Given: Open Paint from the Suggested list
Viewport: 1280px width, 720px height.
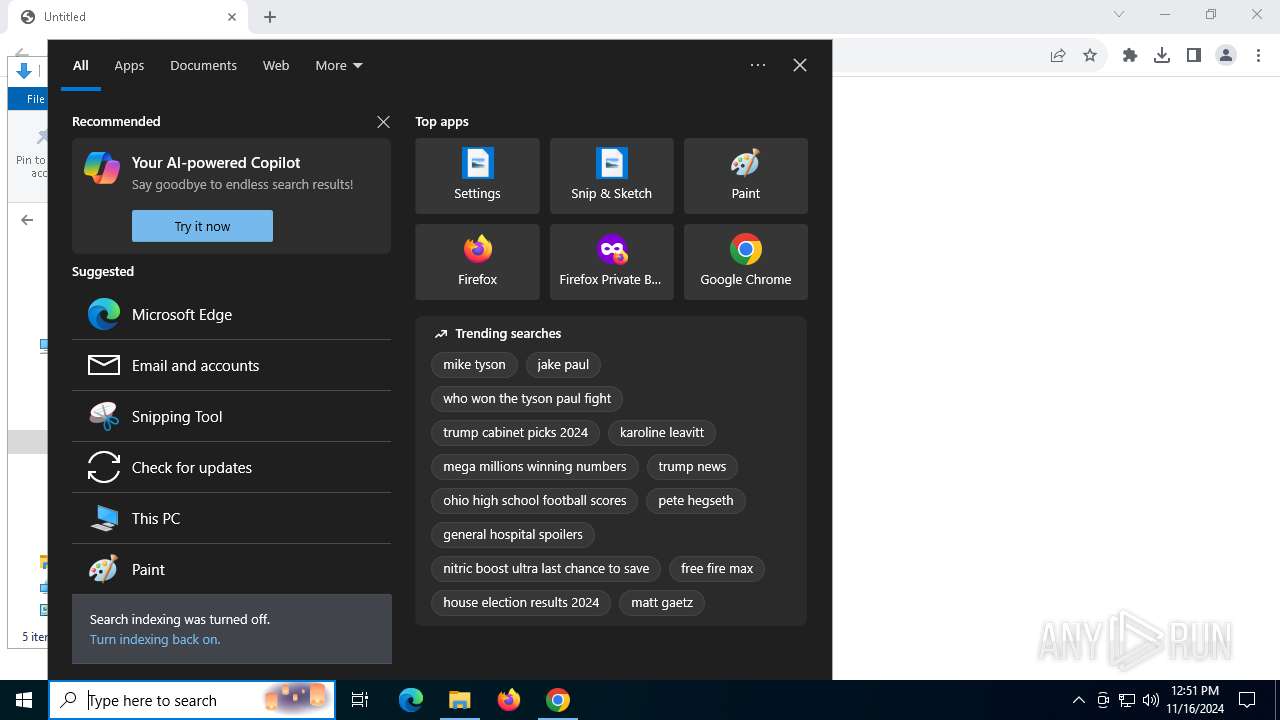Looking at the screenshot, I should [x=231, y=569].
